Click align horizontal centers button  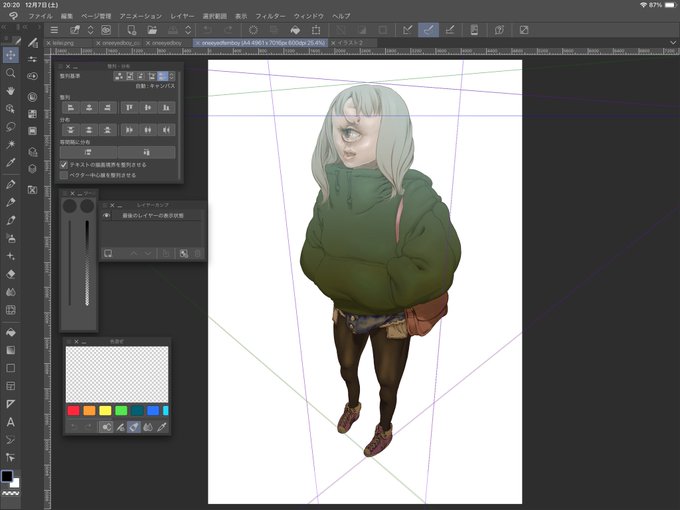[89, 108]
